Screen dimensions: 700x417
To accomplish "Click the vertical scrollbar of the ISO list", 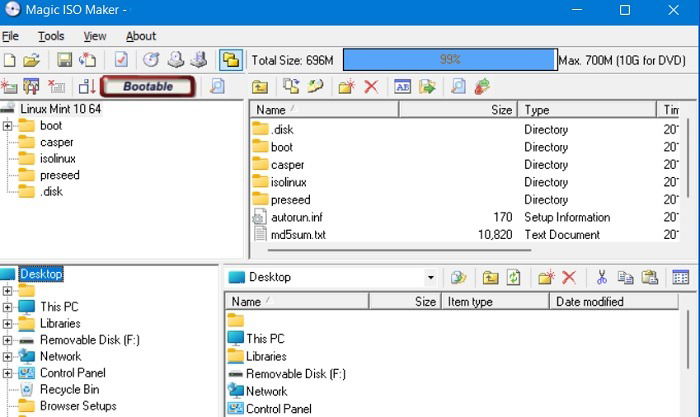I will pos(688,158).
